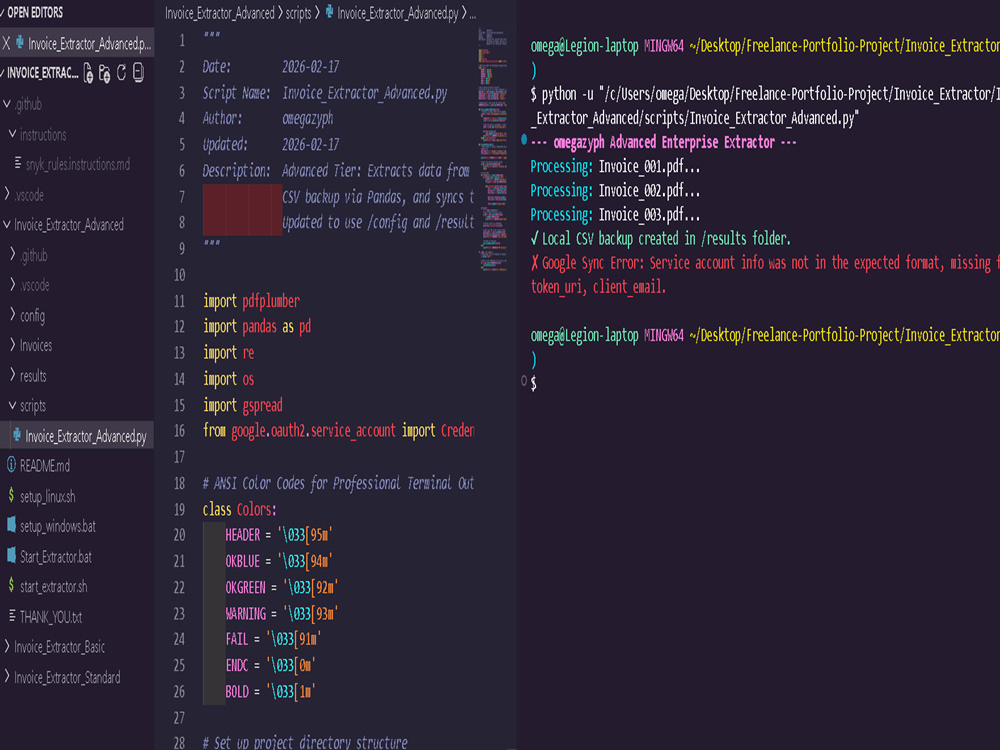Viewport: 1000px width, 750px height.
Task: Open README.md in the explorer
Action: pos(45,466)
